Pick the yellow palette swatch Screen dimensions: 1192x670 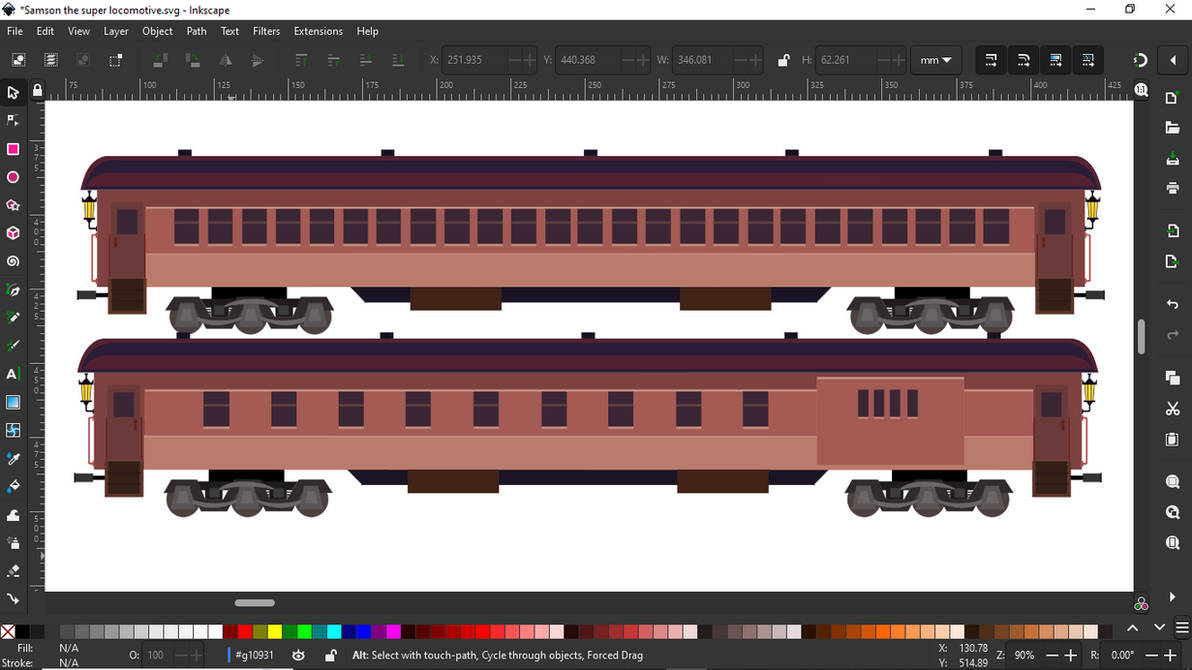pyautogui.click(x=274, y=631)
